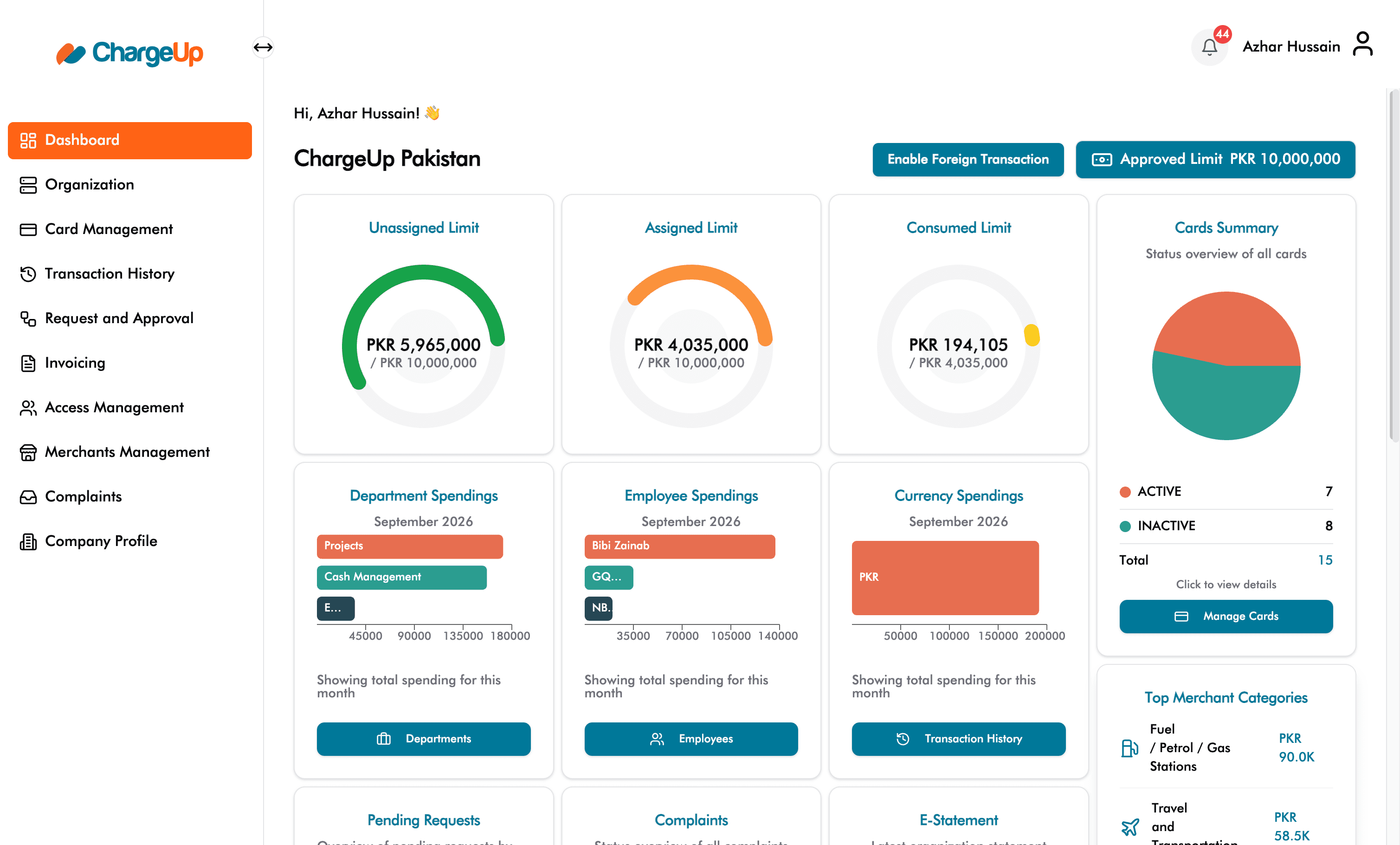Click the Complaints inbox icon
The width and height of the screenshot is (1400, 845).
[x=28, y=497]
